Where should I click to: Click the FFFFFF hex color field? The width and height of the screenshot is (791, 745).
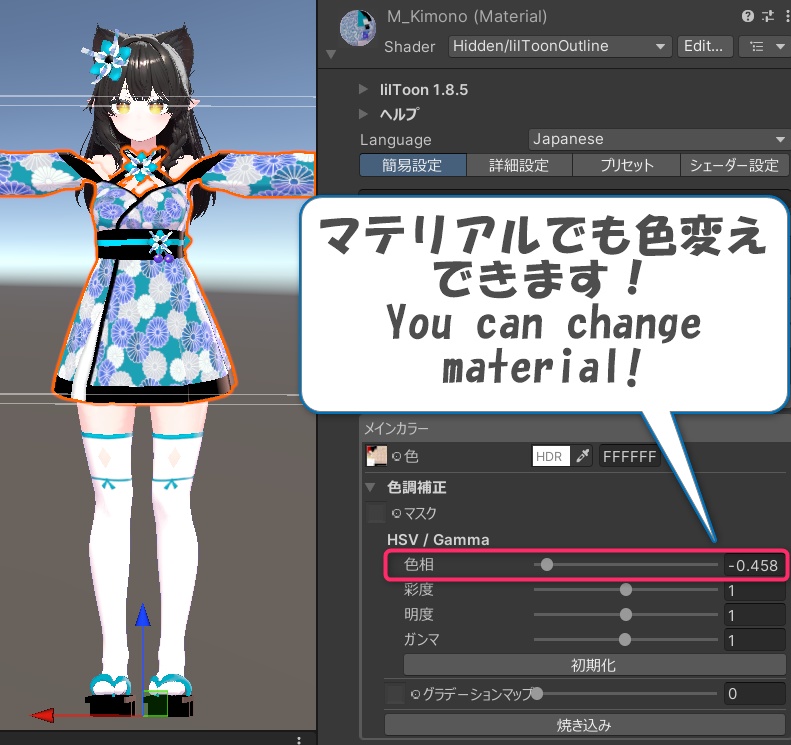tap(630, 456)
